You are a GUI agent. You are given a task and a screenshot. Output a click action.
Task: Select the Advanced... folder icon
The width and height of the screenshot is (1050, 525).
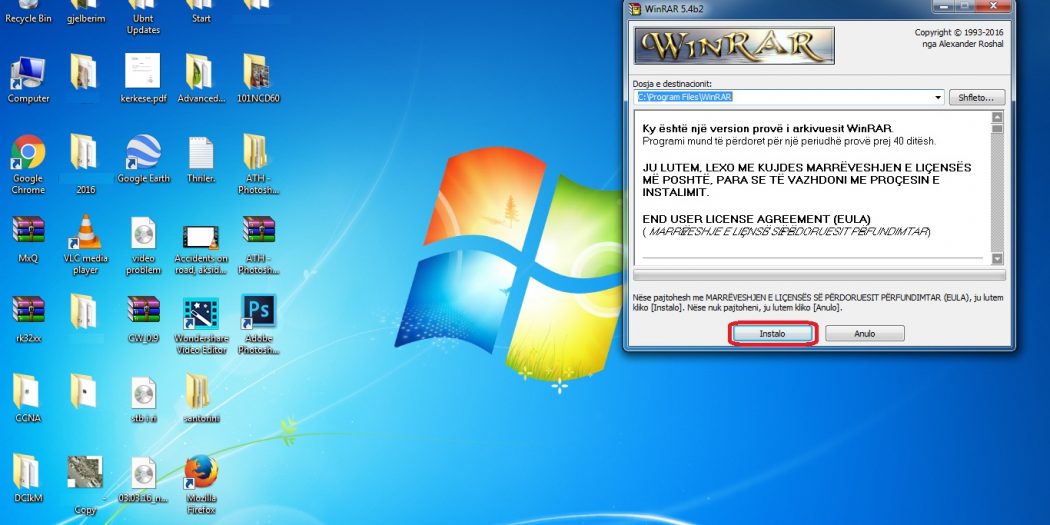pos(201,79)
